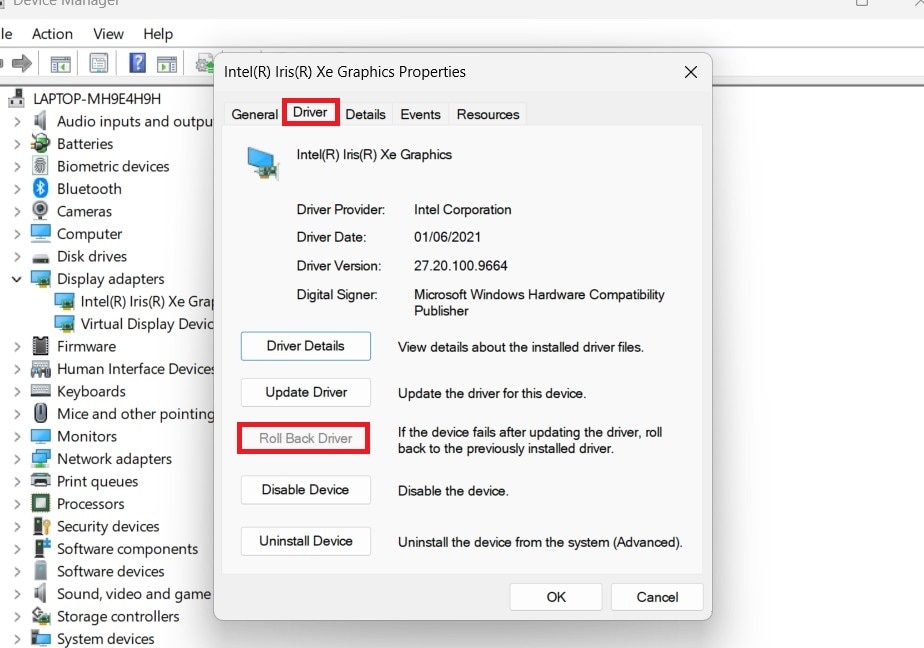This screenshot has width=924, height=648.
Task: Click the Computer monitor icon in tree
Action: tap(41, 233)
